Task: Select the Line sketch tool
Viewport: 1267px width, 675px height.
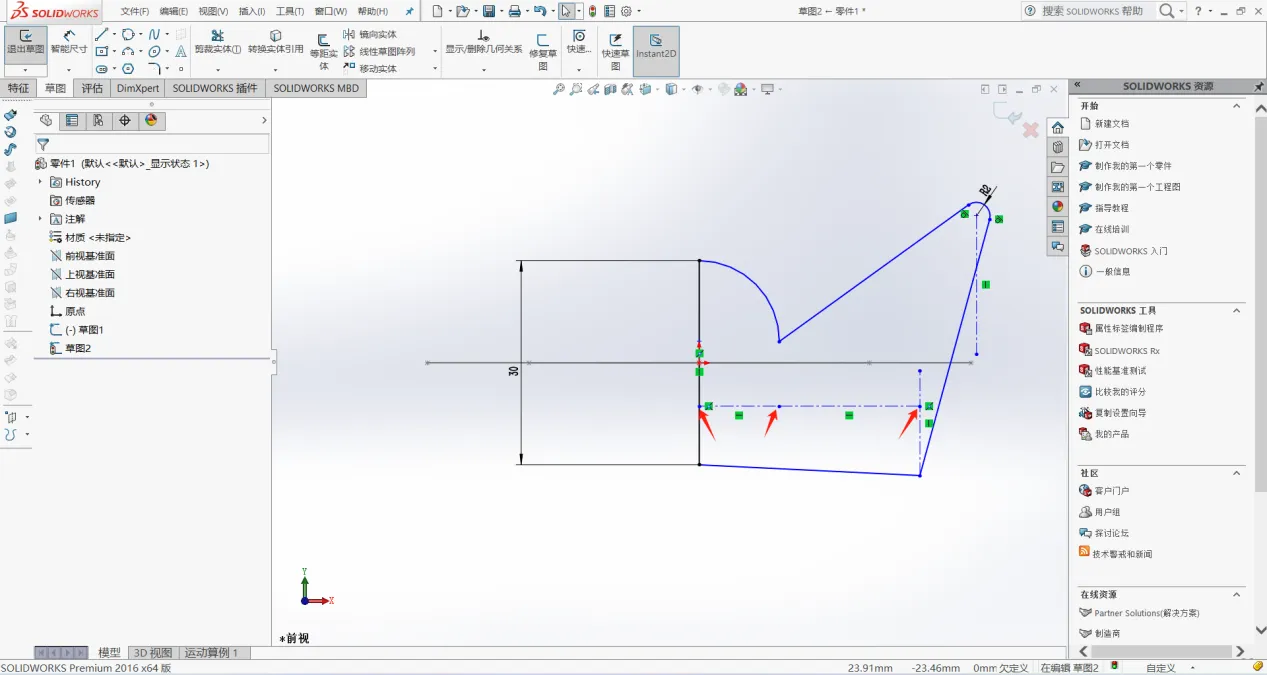Action: [101, 34]
